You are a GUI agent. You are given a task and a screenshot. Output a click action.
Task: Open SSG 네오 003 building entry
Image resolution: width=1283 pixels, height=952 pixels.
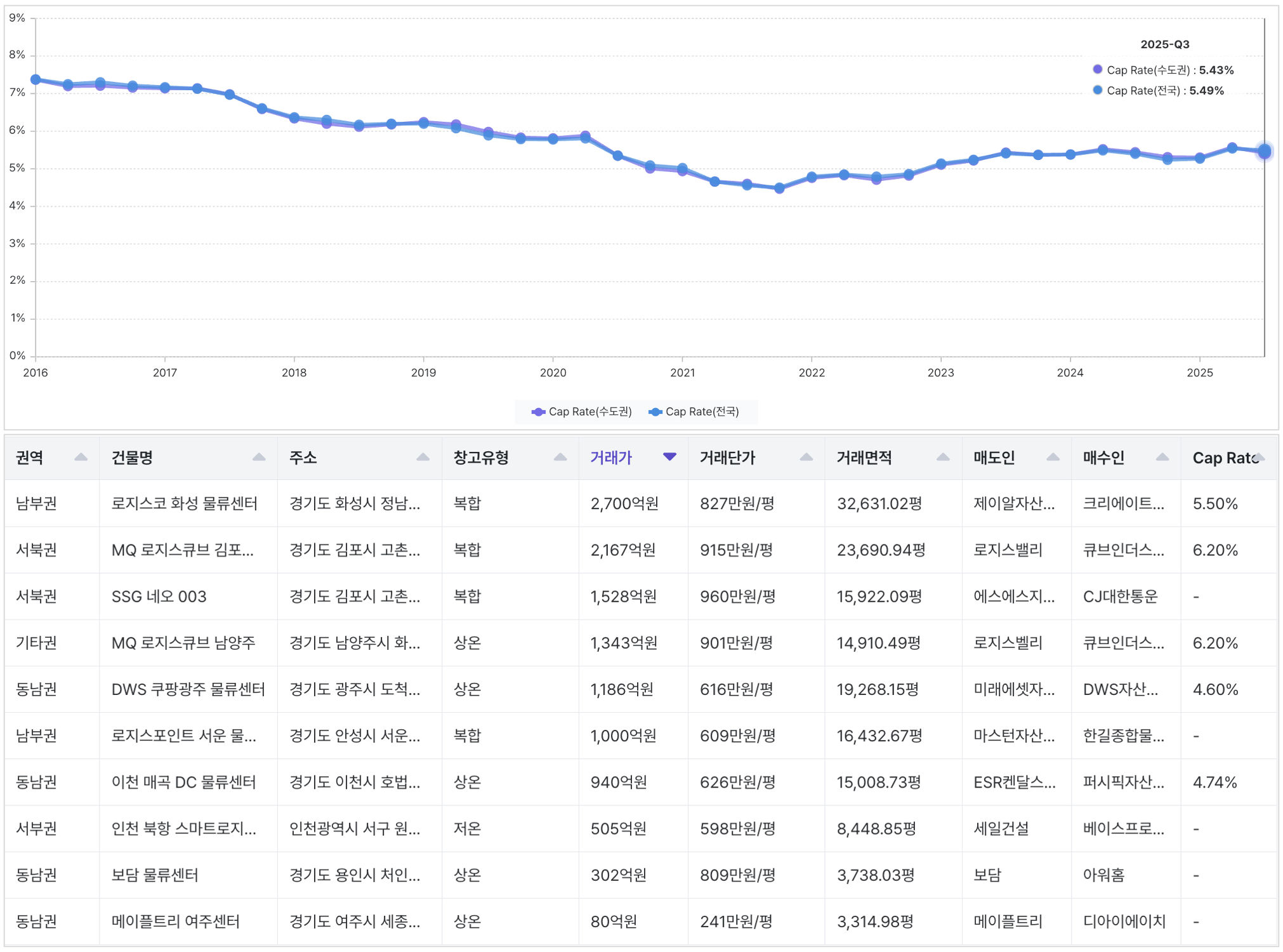[159, 597]
